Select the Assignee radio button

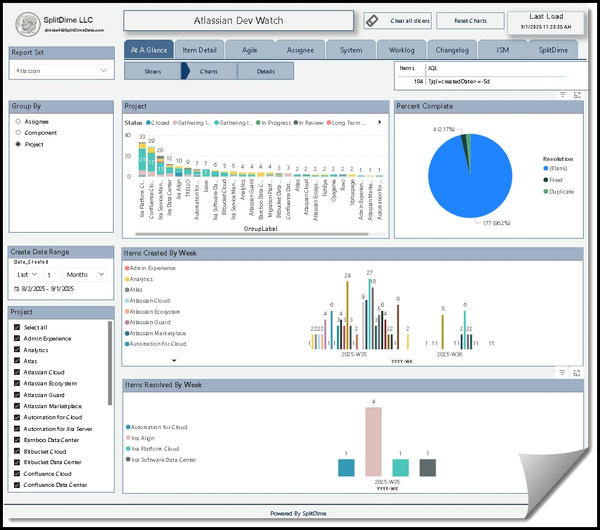[17, 121]
